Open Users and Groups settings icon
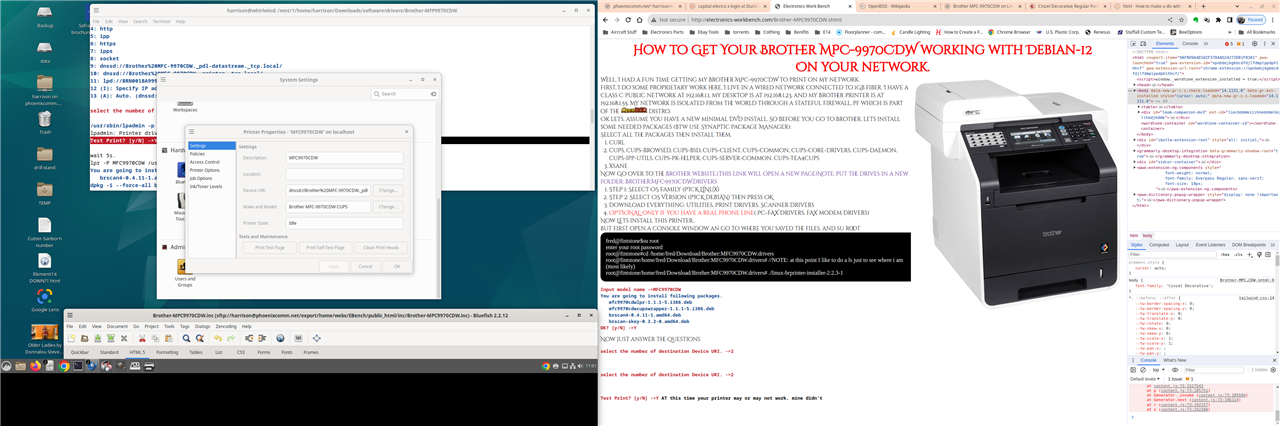 [x=184, y=271]
